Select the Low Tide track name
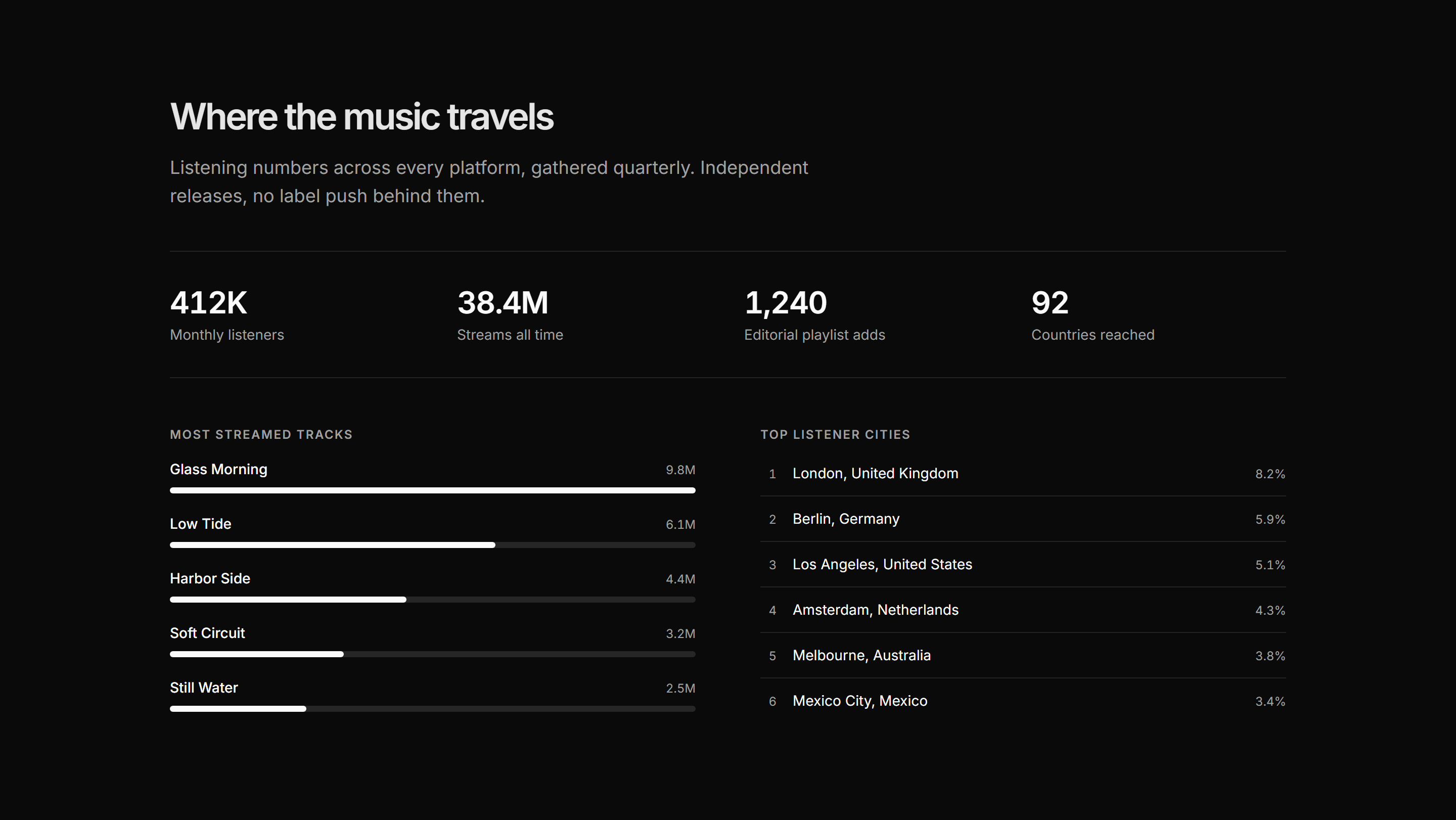This screenshot has height=820, width=1456. click(x=201, y=524)
